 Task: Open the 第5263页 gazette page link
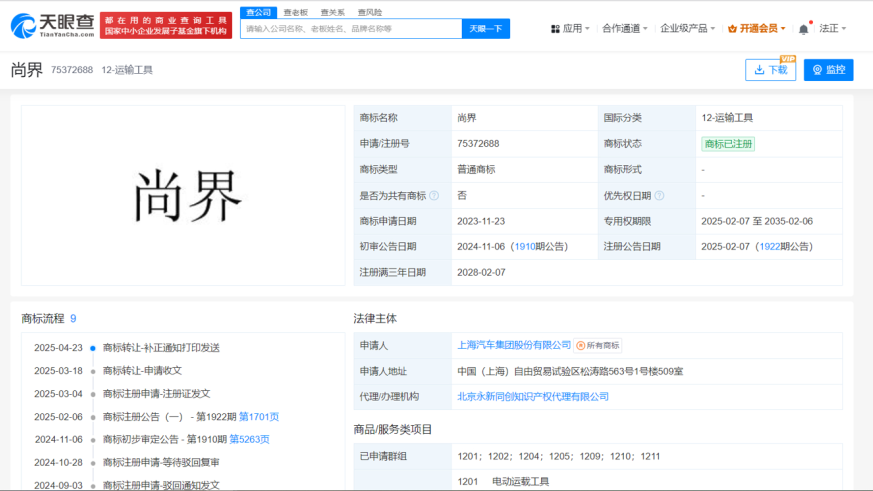(x=249, y=439)
